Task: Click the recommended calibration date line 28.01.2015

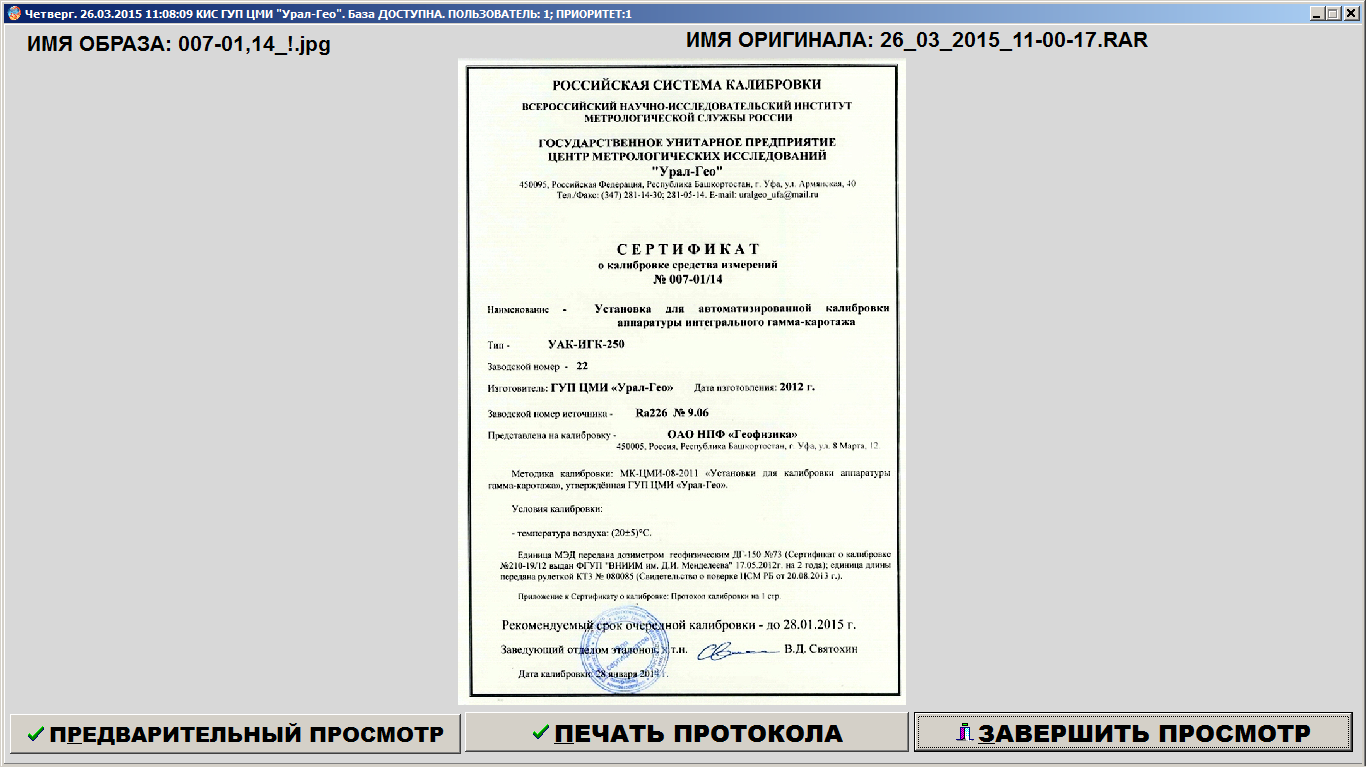Action: click(678, 625)
